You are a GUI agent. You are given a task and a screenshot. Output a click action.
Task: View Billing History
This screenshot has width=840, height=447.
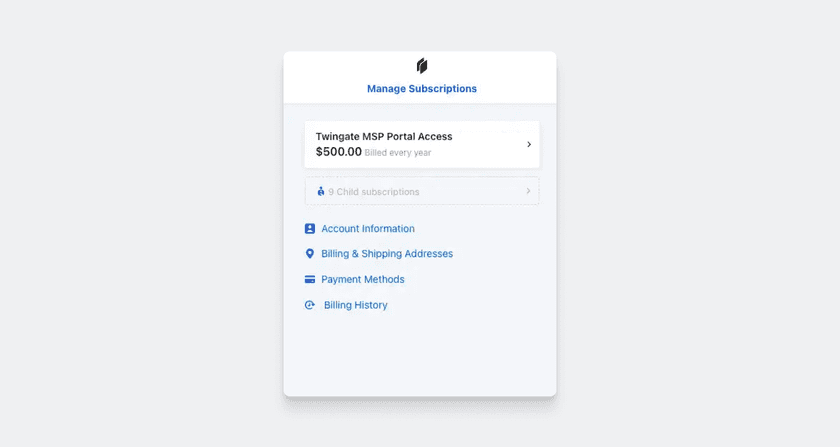coord(356,305)
